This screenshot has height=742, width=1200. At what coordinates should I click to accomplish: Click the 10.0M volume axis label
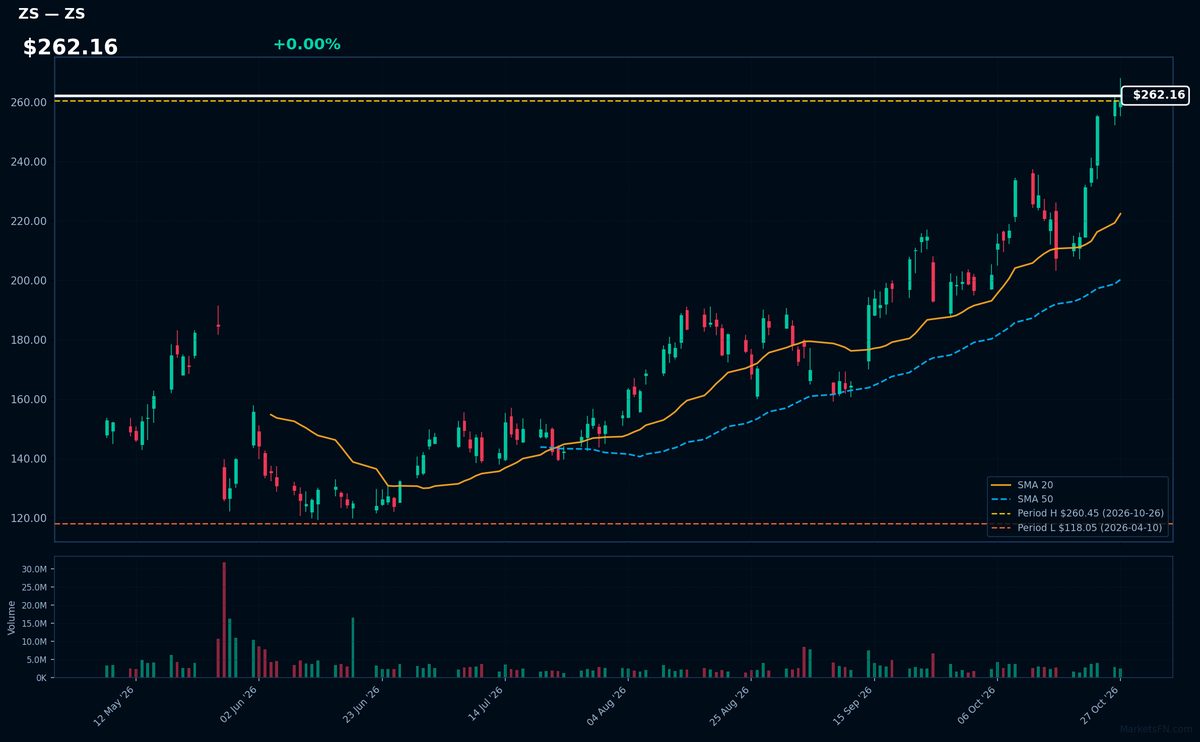pos(35,641)
